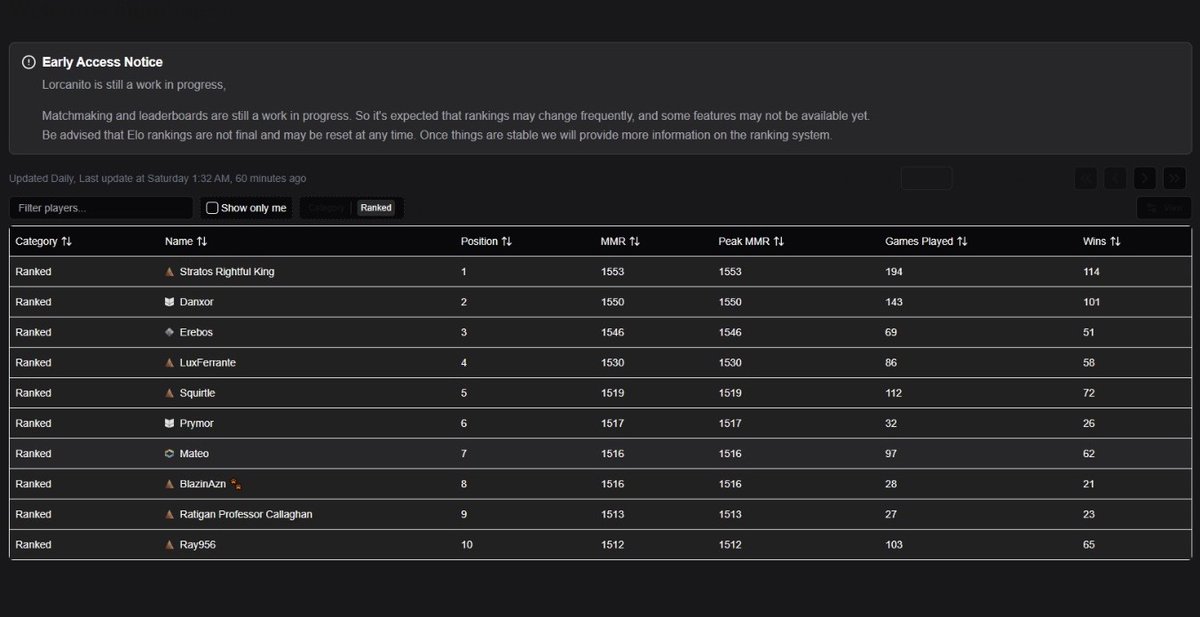Click player name Stratos Rightful King
1200x617 pixels.
(227, 272)
